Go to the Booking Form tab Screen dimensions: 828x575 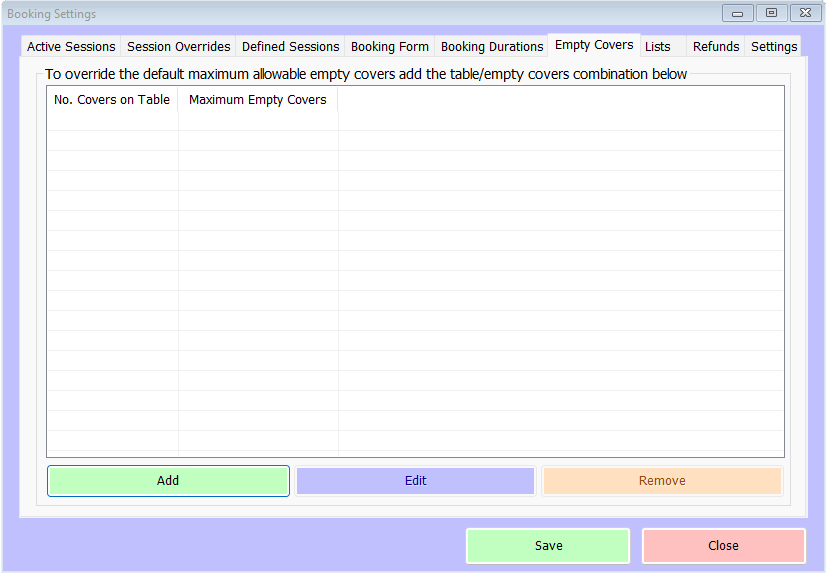pos(389,47)
